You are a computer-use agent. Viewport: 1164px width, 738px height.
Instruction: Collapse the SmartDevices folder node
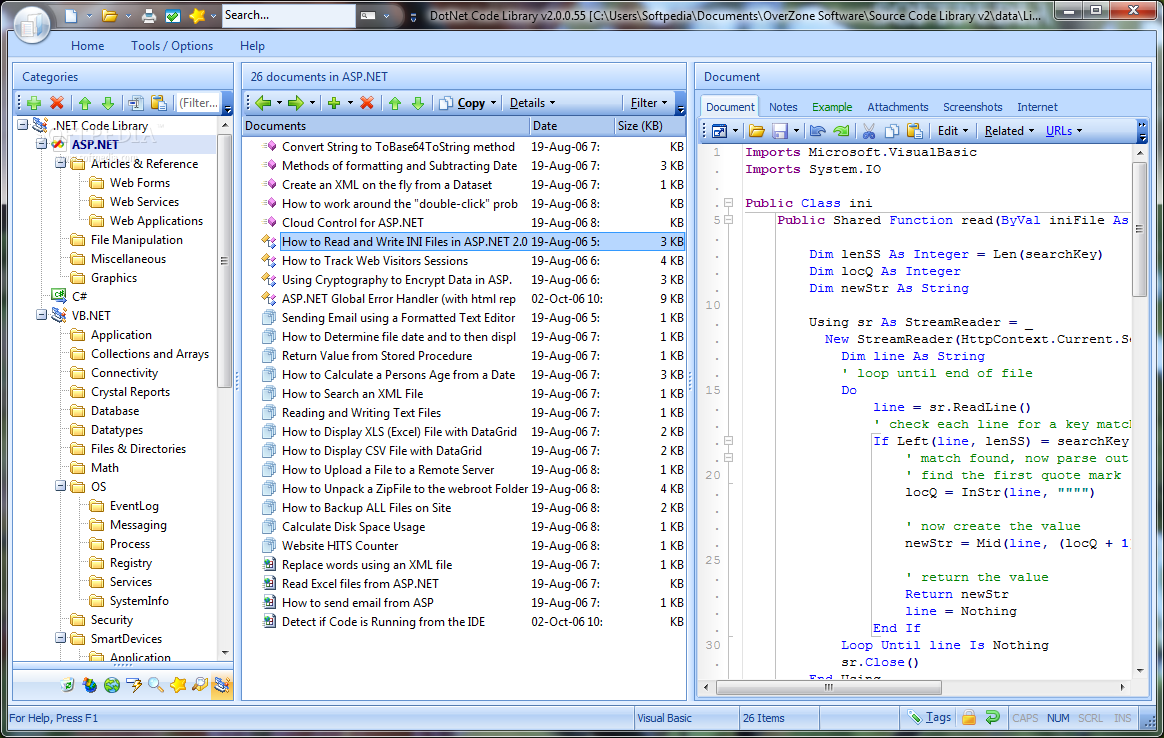61,639
